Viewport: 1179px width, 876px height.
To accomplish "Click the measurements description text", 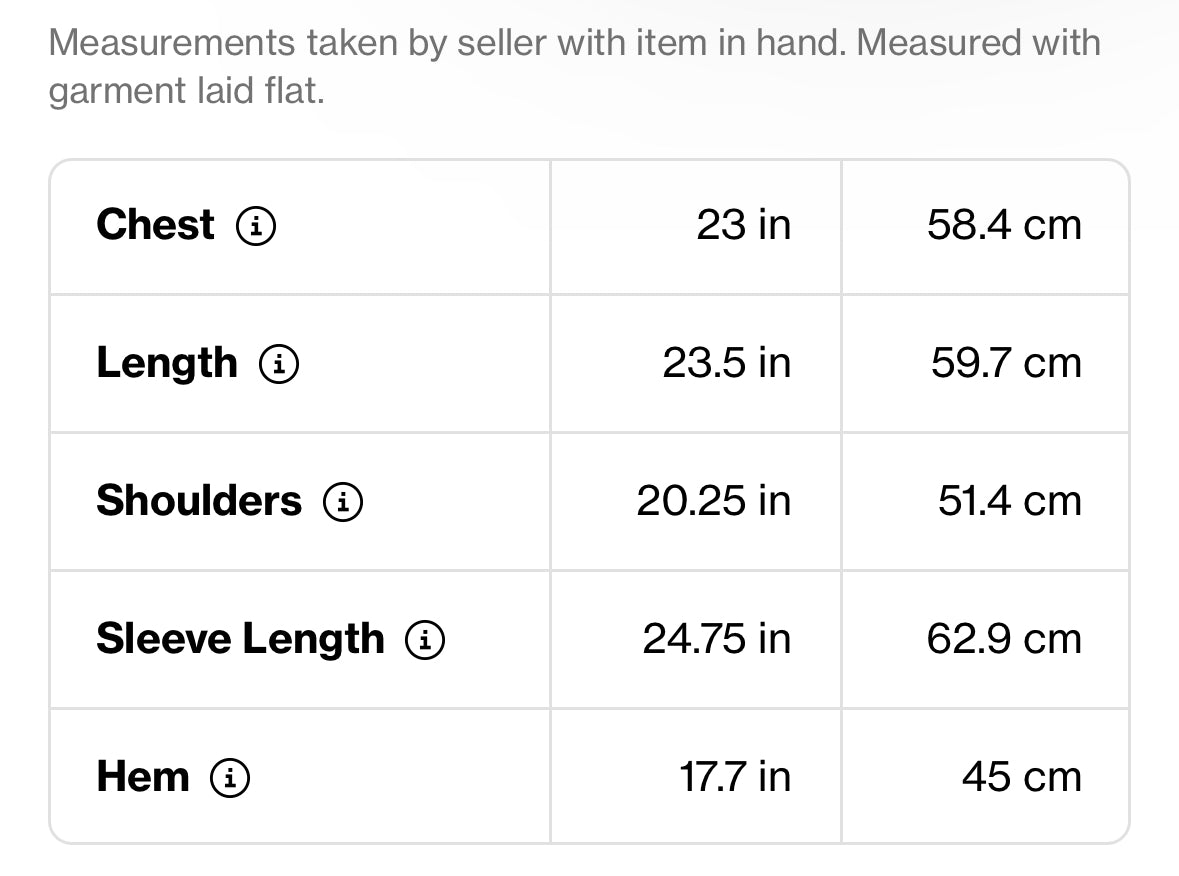I will pyautogui.click(x=574, y=66).
